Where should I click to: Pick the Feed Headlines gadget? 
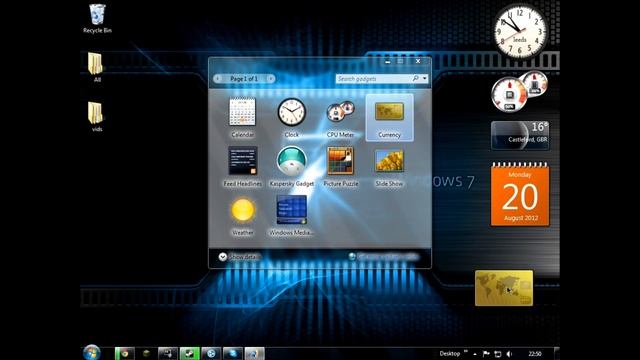(x=242, y=161)
